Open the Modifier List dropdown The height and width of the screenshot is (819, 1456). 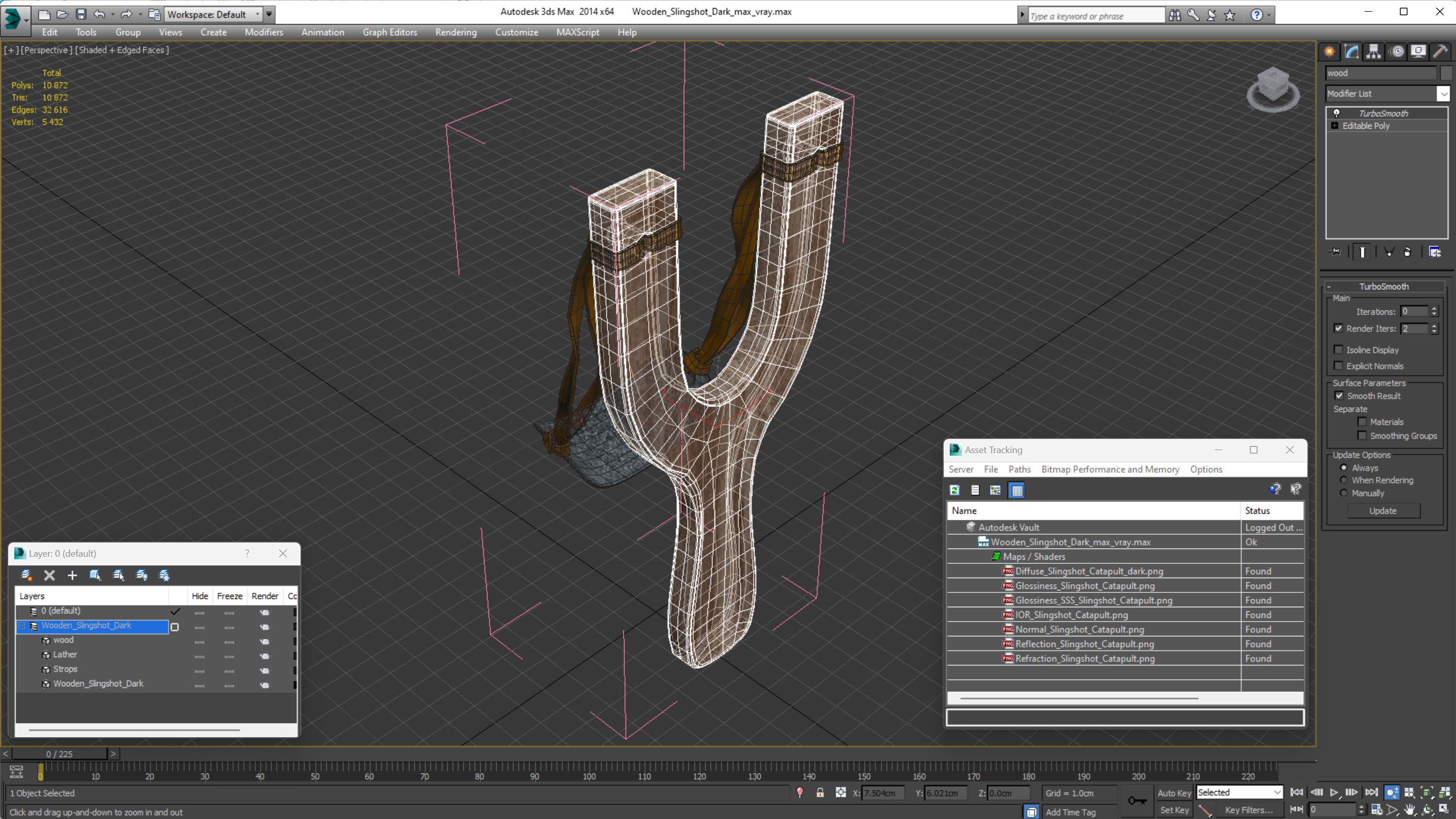click(1443, 94)
